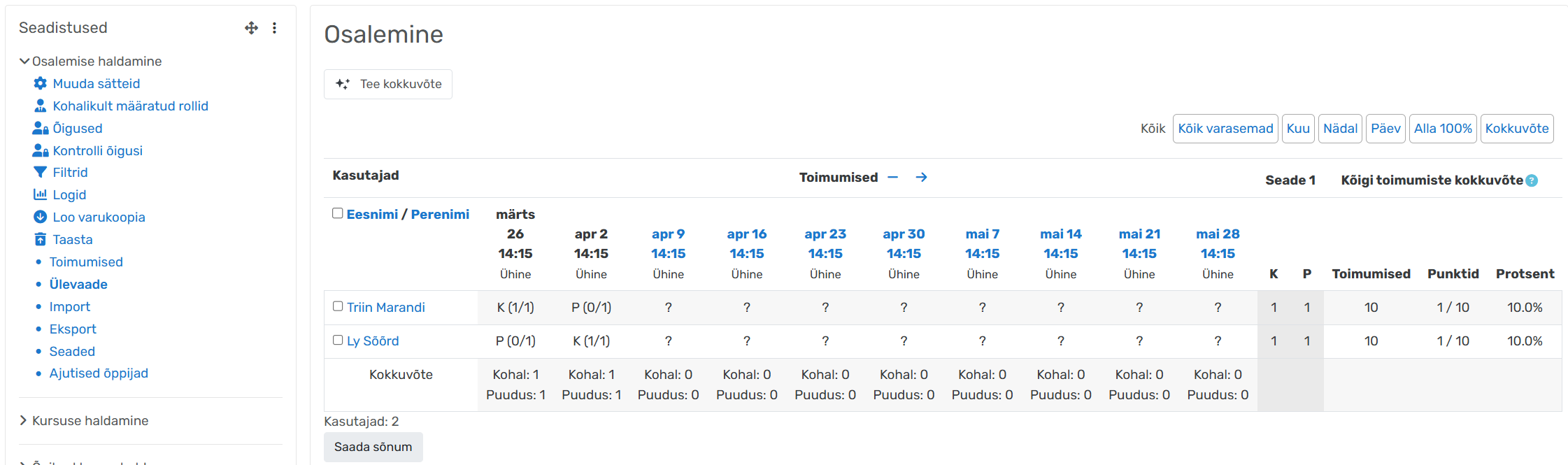
Task: Click the move icon in Seadistused block
Action: click(252, 28)
